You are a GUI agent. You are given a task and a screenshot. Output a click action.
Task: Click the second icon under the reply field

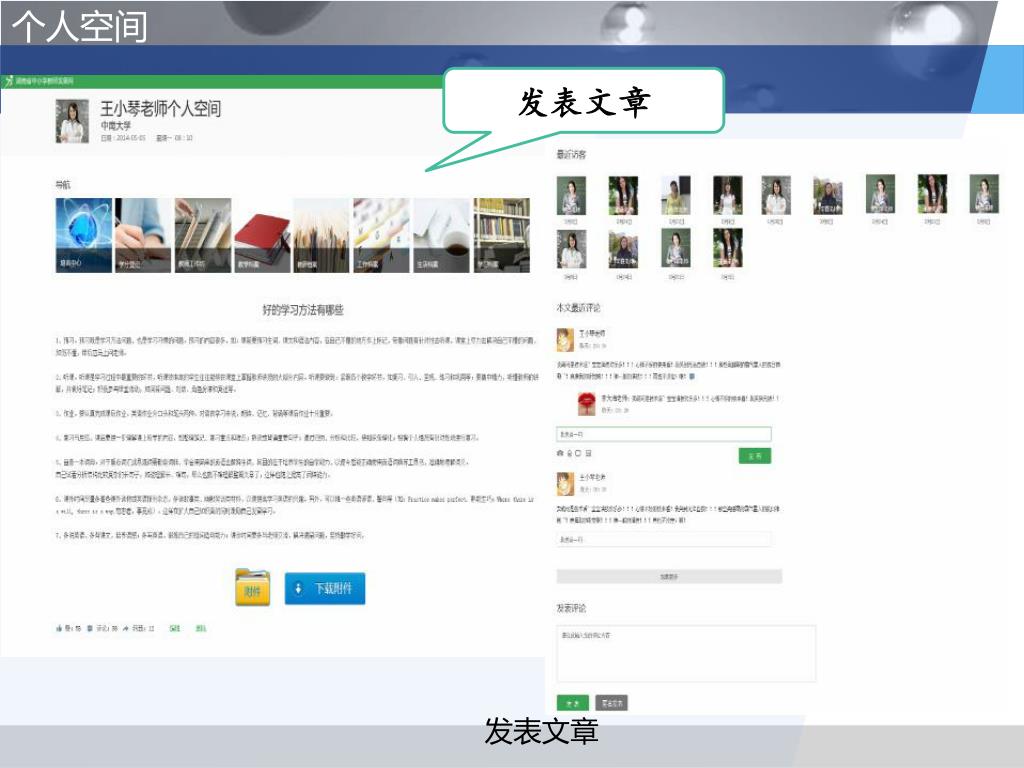[569, 453]
